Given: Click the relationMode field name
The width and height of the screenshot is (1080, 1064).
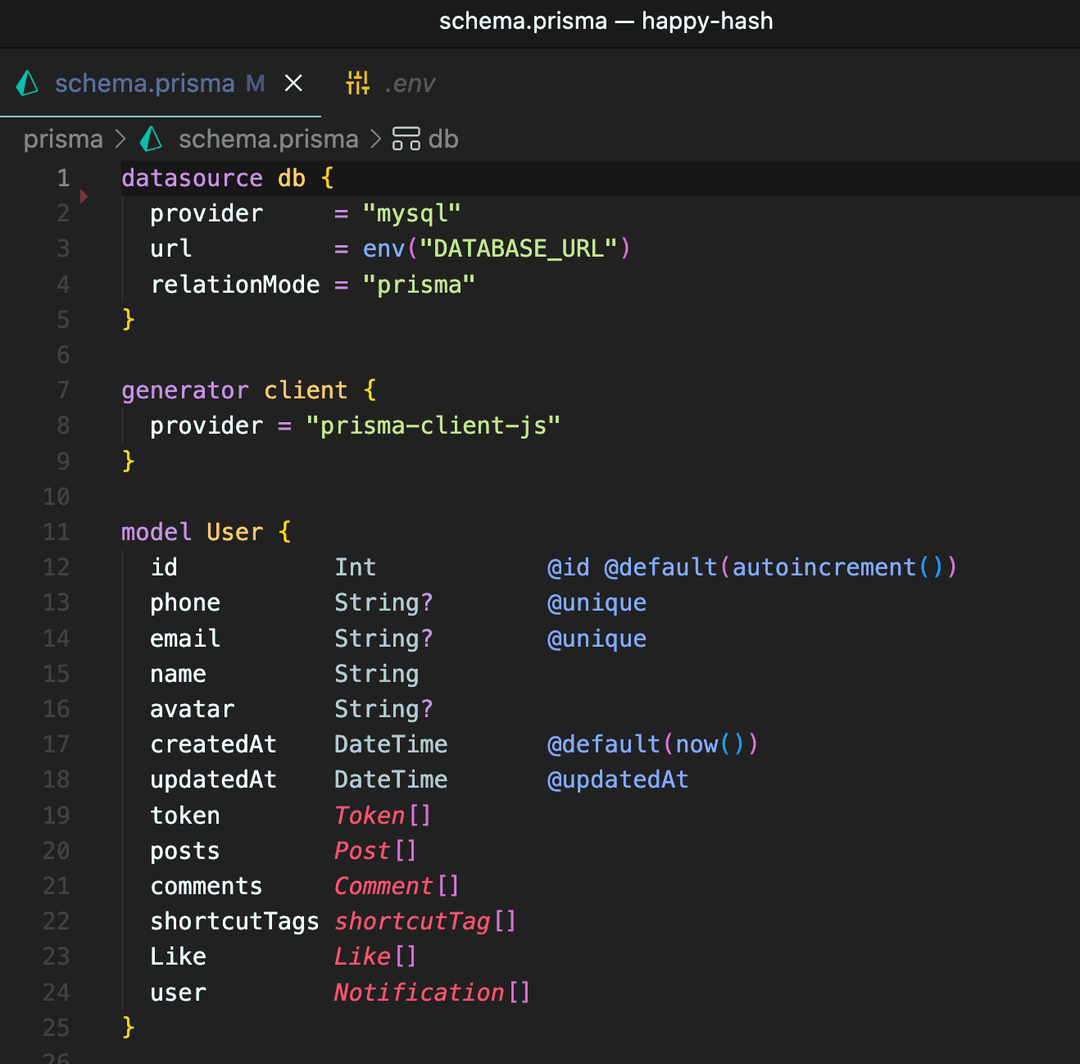Looking at the screenshot, I should 235,284.
